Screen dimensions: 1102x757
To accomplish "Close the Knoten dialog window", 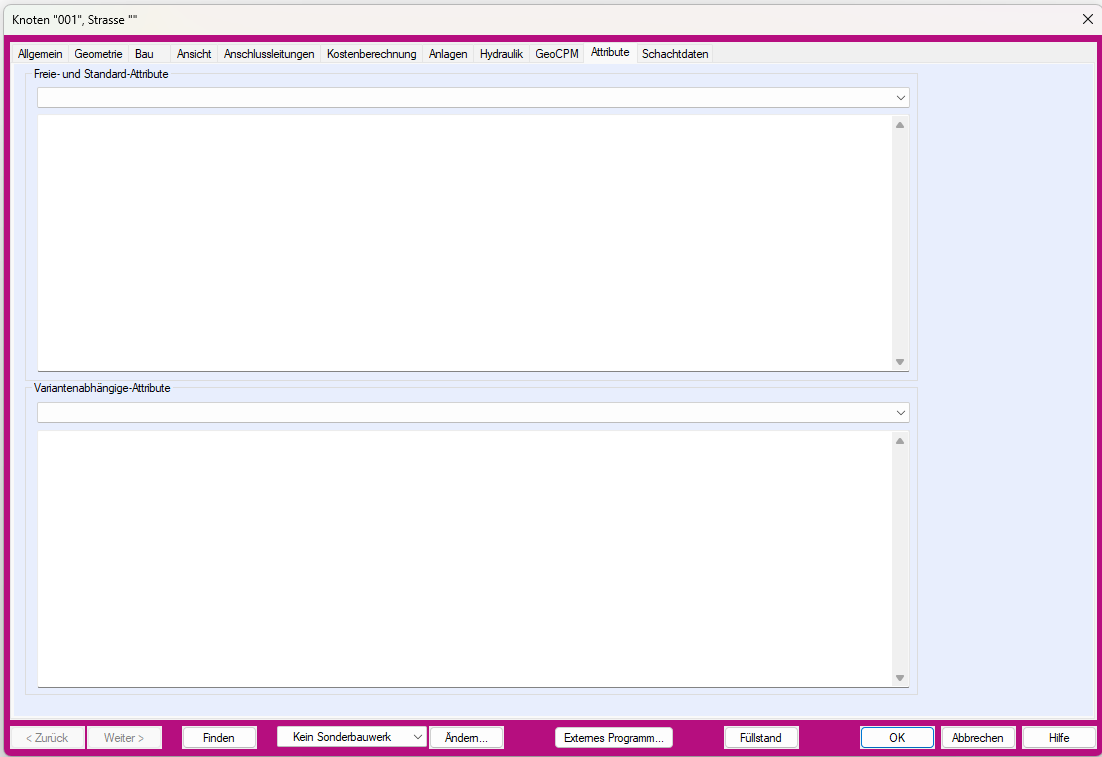I will pos(1087,19).
